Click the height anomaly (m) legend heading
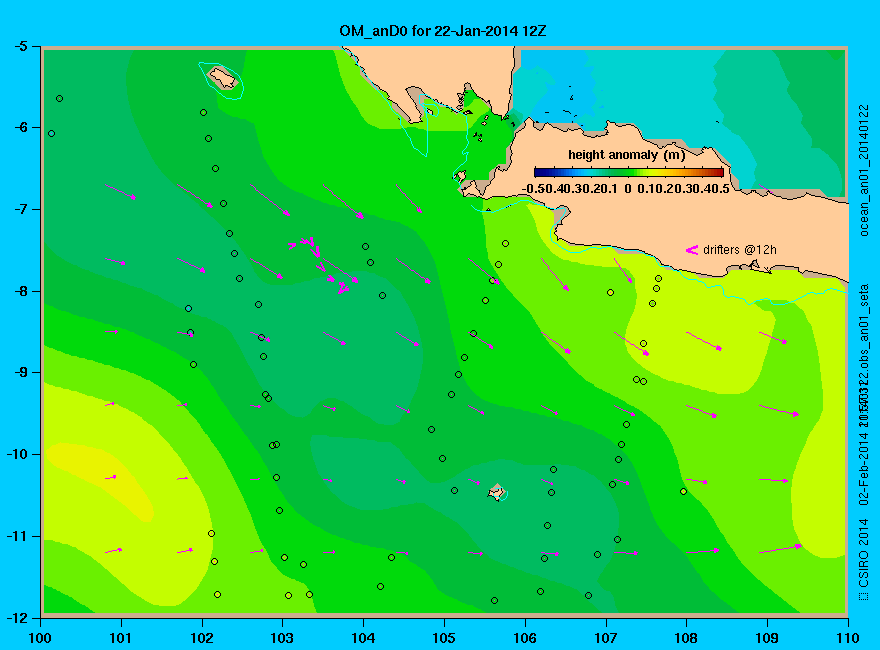The image size is (880, 650). point(626,155)
